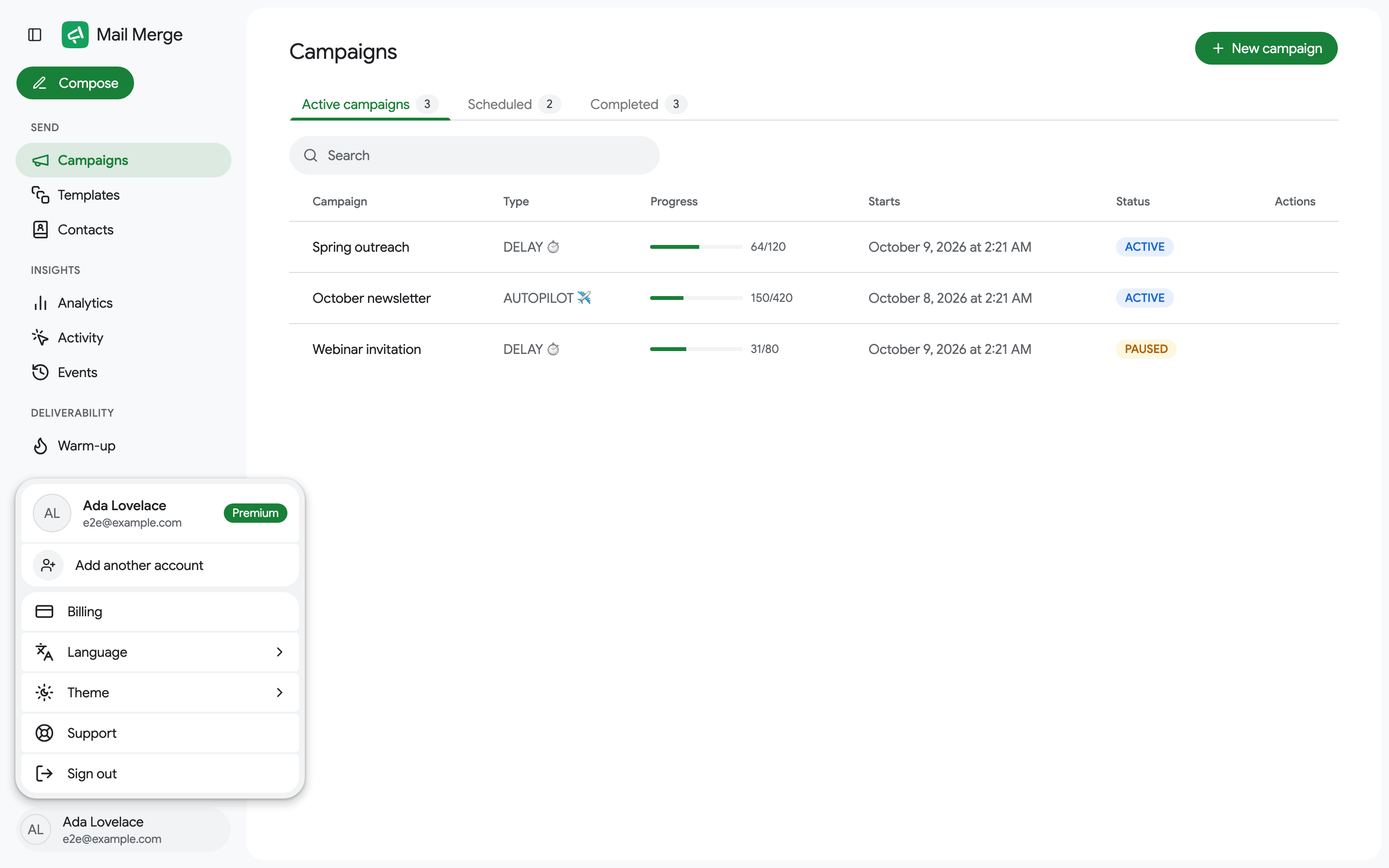Click the stopwatch icon in Webinar invitation row
The height and width of the screenshot is (868, 1389).
553,349
